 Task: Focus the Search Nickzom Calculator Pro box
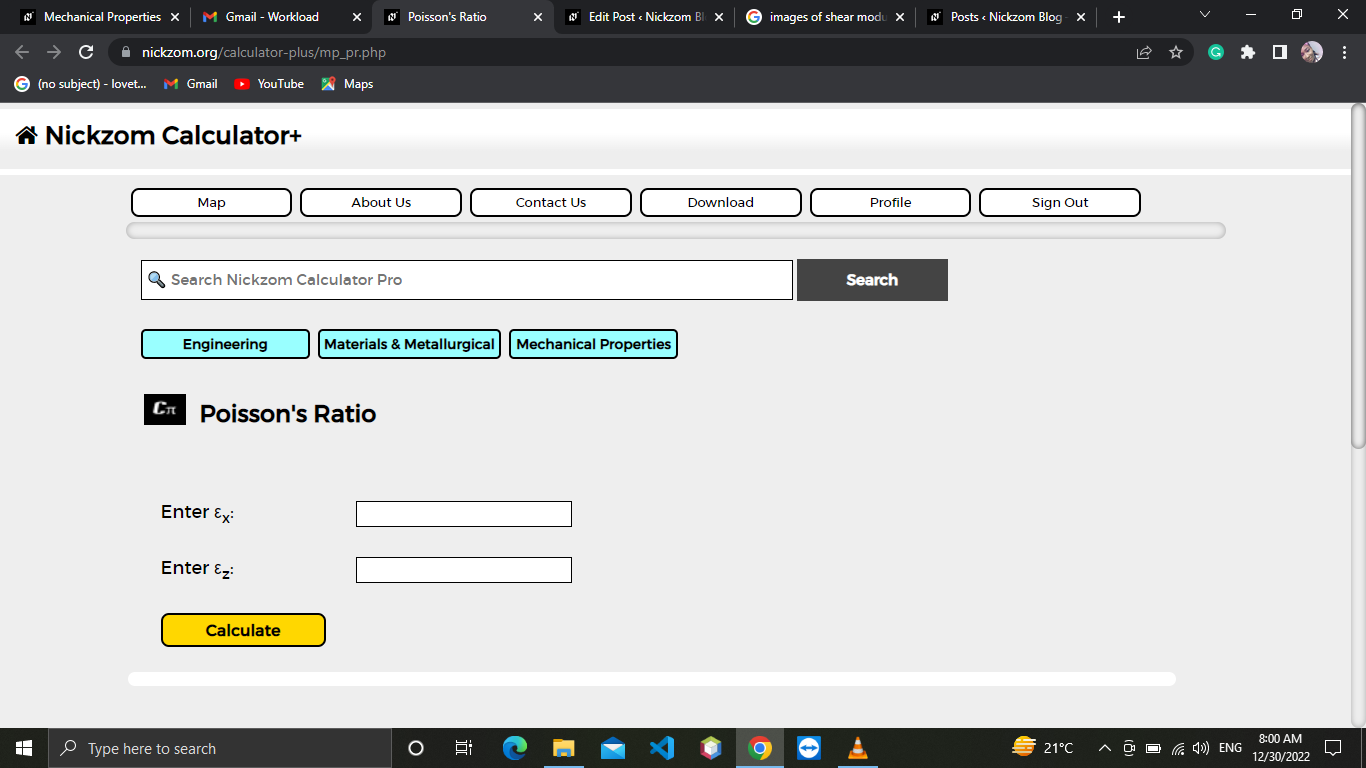coord(467,280)
